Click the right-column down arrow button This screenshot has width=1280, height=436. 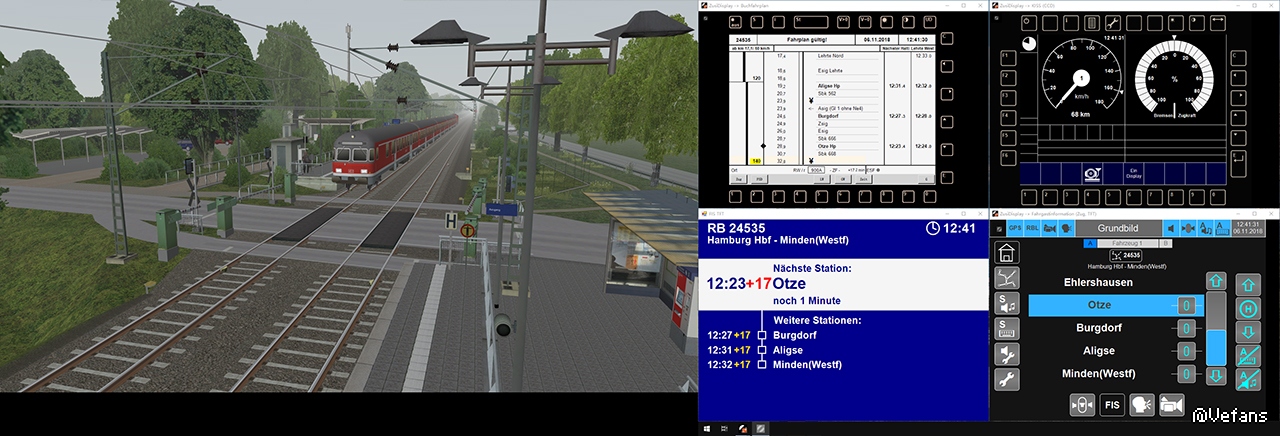point(1248,332)
